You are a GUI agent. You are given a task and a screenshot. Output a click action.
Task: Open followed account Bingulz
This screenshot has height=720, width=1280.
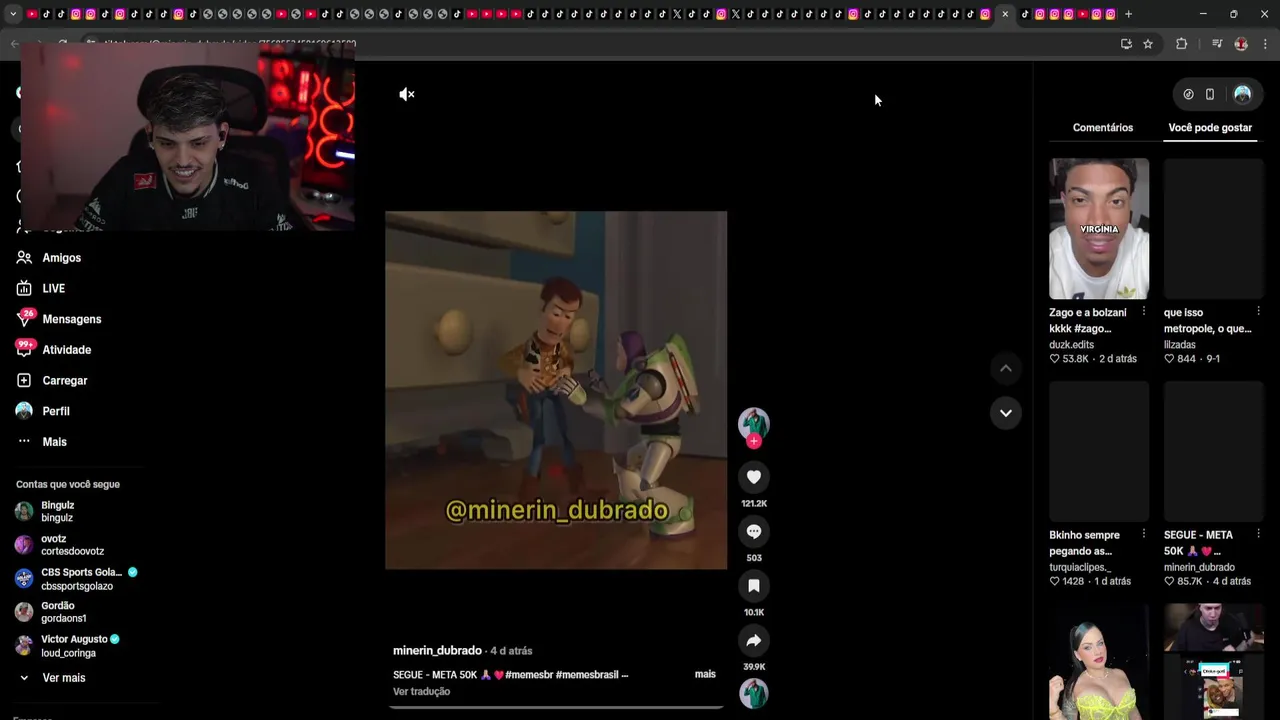(x=58, y=511)
